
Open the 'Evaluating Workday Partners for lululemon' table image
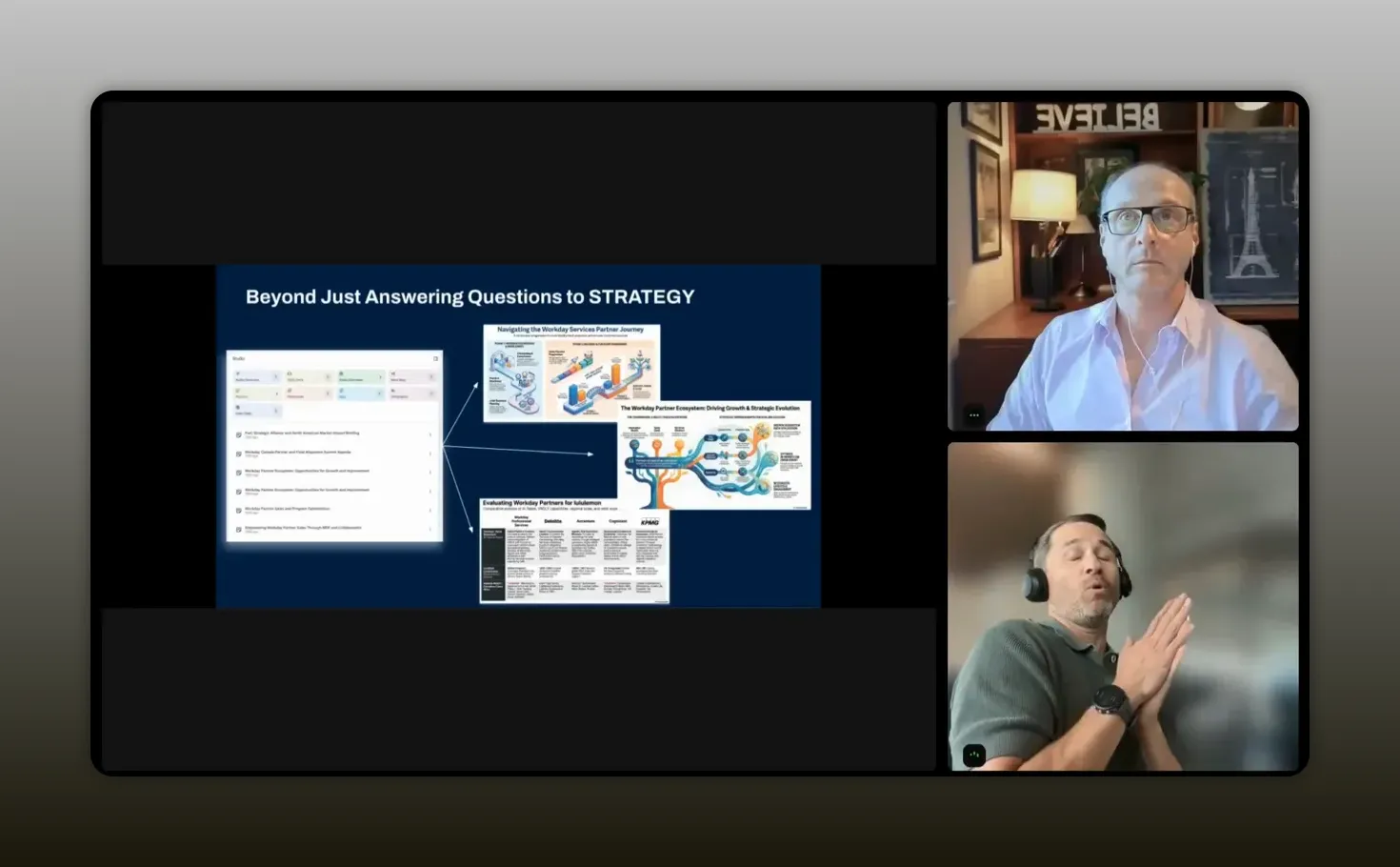[x=574, y=551]
